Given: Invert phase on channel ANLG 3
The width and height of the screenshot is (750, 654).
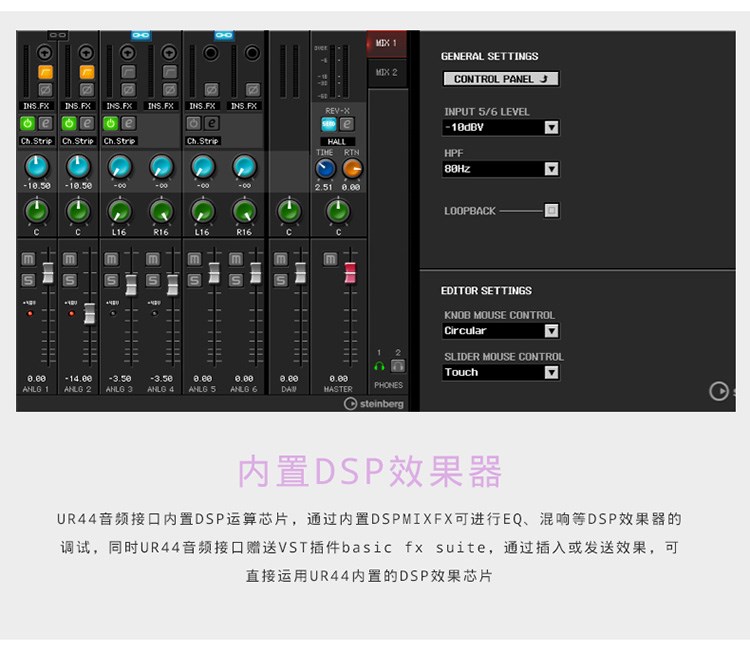Looking at the screenshot, I should (x=128, y=89).
